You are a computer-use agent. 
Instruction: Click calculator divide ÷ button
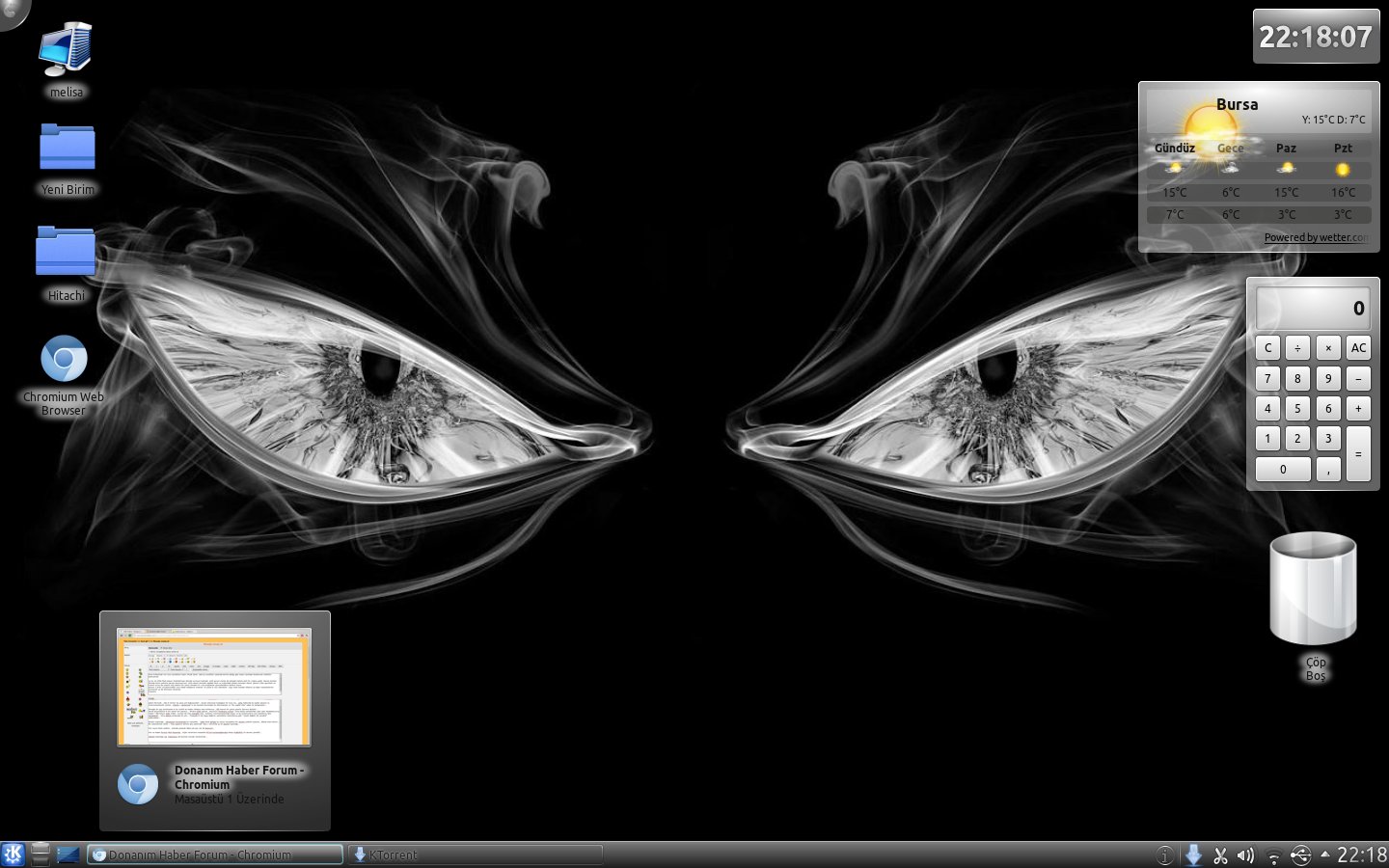[x=1297, y=348]
